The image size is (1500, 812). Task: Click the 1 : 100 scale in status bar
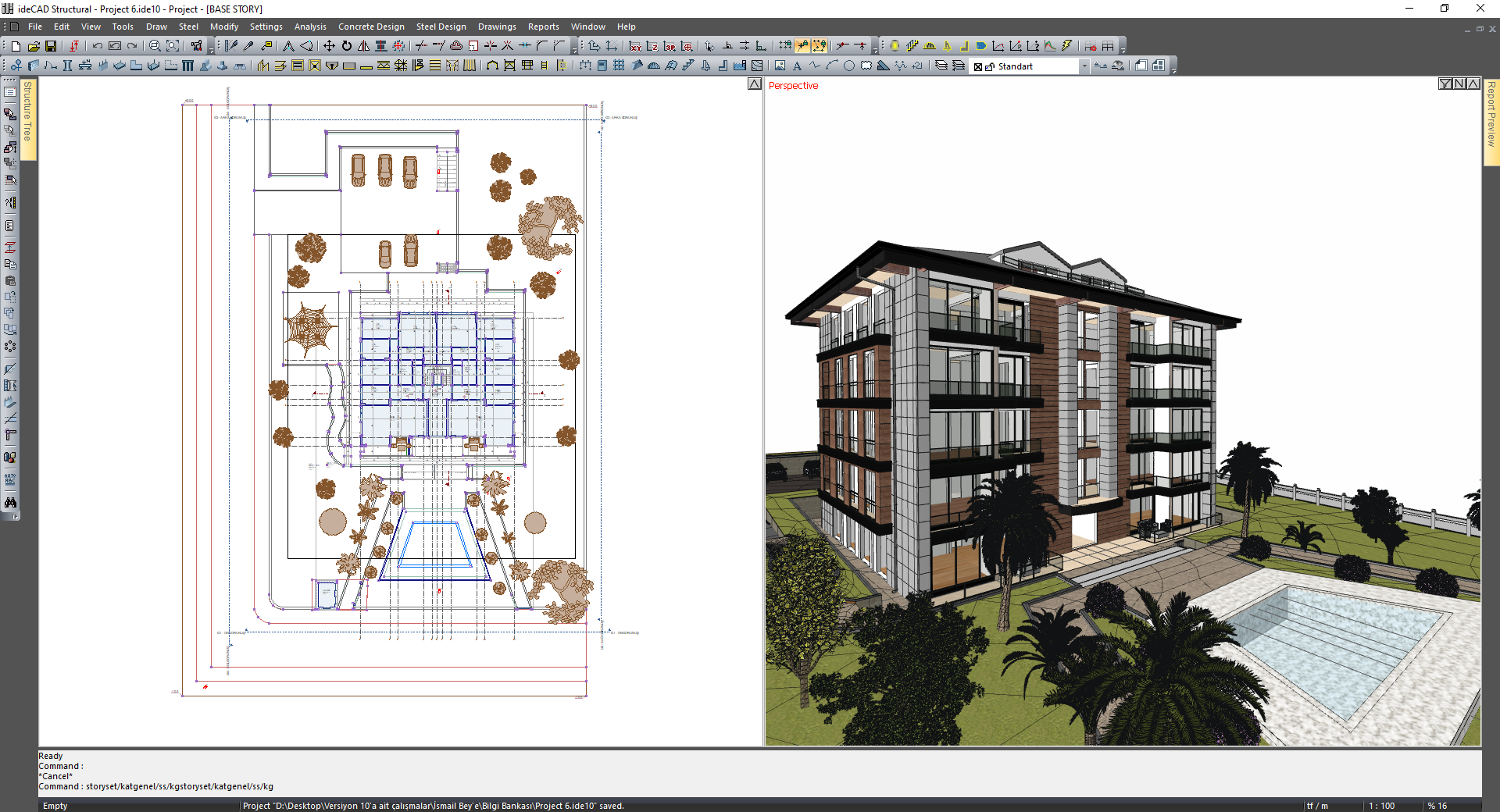pos(1381,806)
